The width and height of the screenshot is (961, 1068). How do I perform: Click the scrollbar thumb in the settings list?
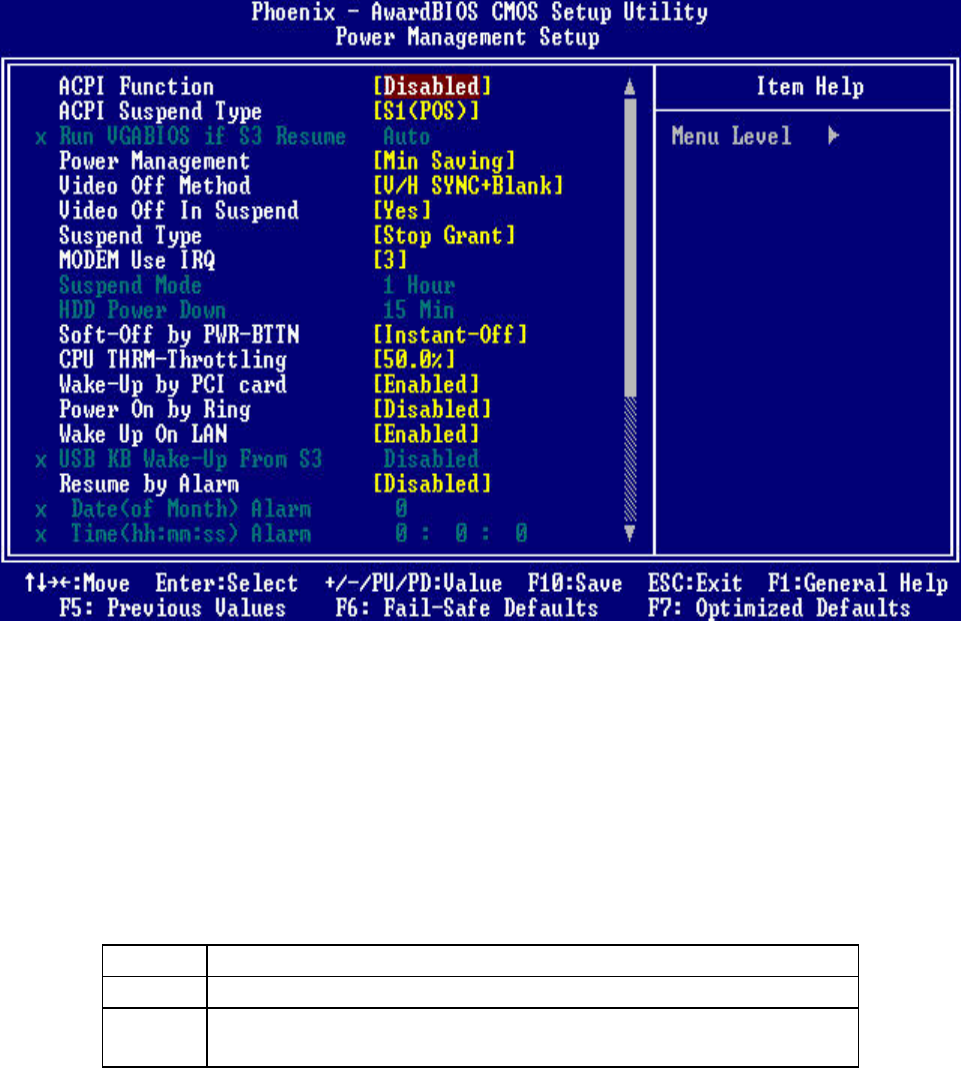(x=630, y=247)
